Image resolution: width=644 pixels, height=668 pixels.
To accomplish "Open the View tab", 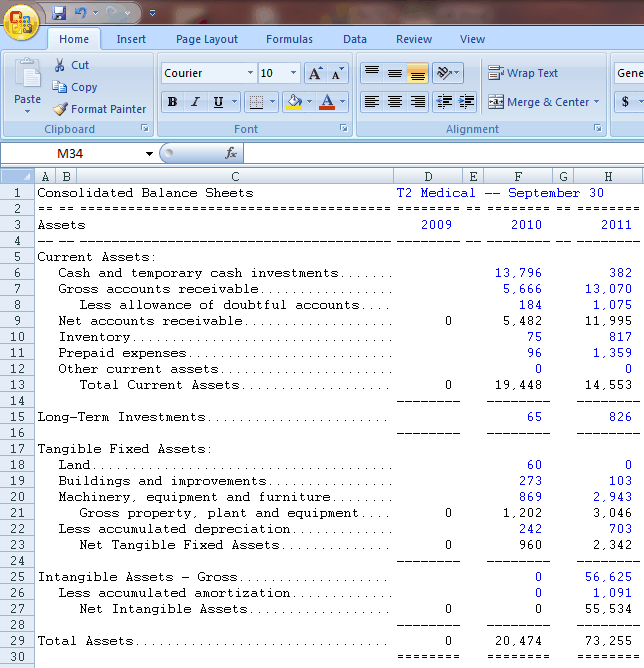I will coord(472,39).
